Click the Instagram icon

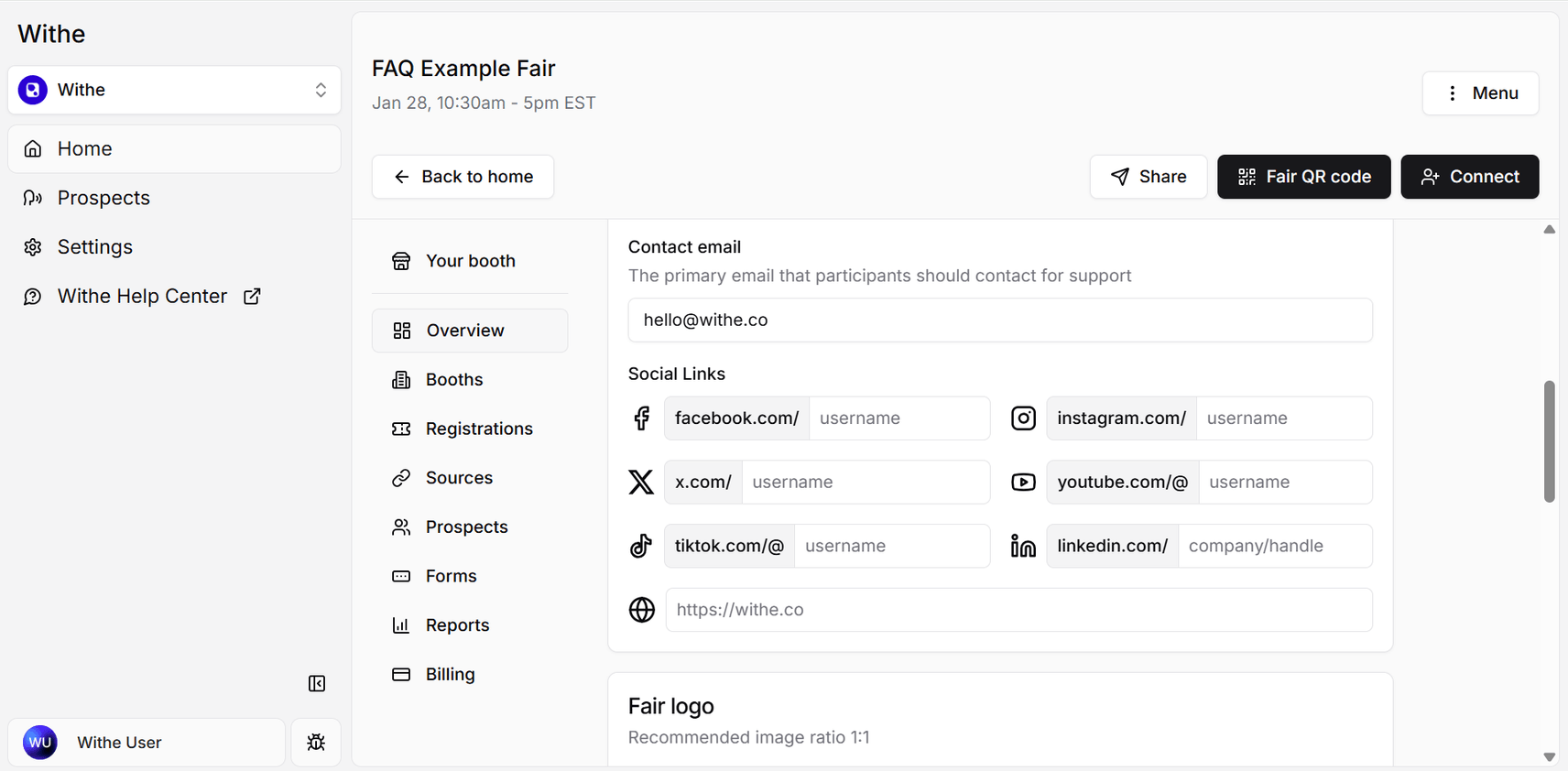[x=1023, y=418]
